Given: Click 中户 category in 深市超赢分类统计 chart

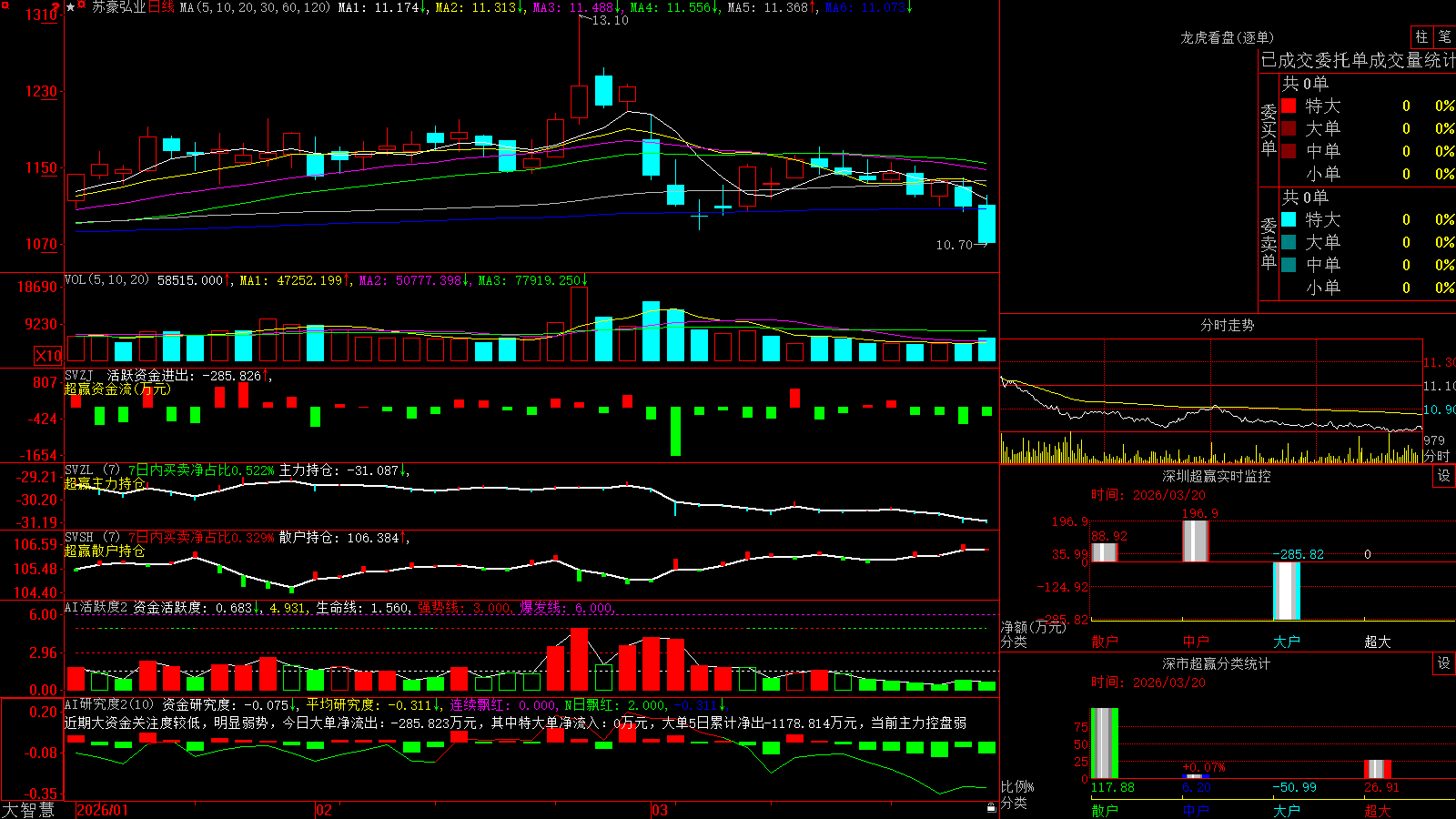Looking at the screenshot, I should pyautogui.click(x=1196, y=811).
